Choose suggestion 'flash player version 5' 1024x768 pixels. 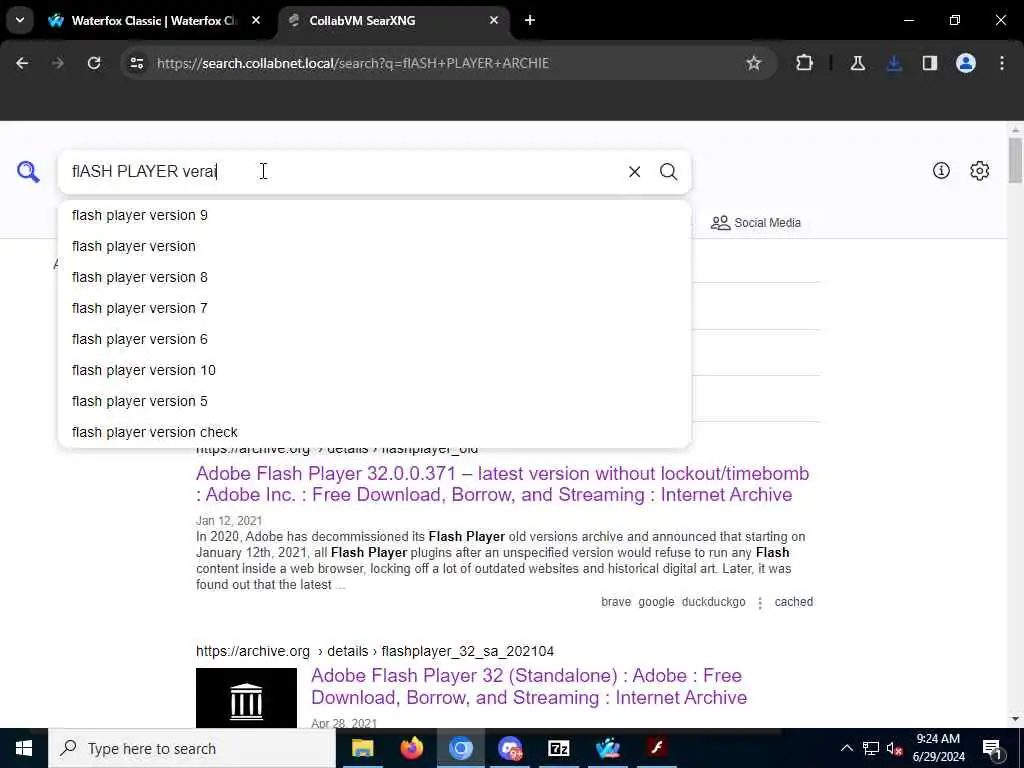[x=374, y=401]
